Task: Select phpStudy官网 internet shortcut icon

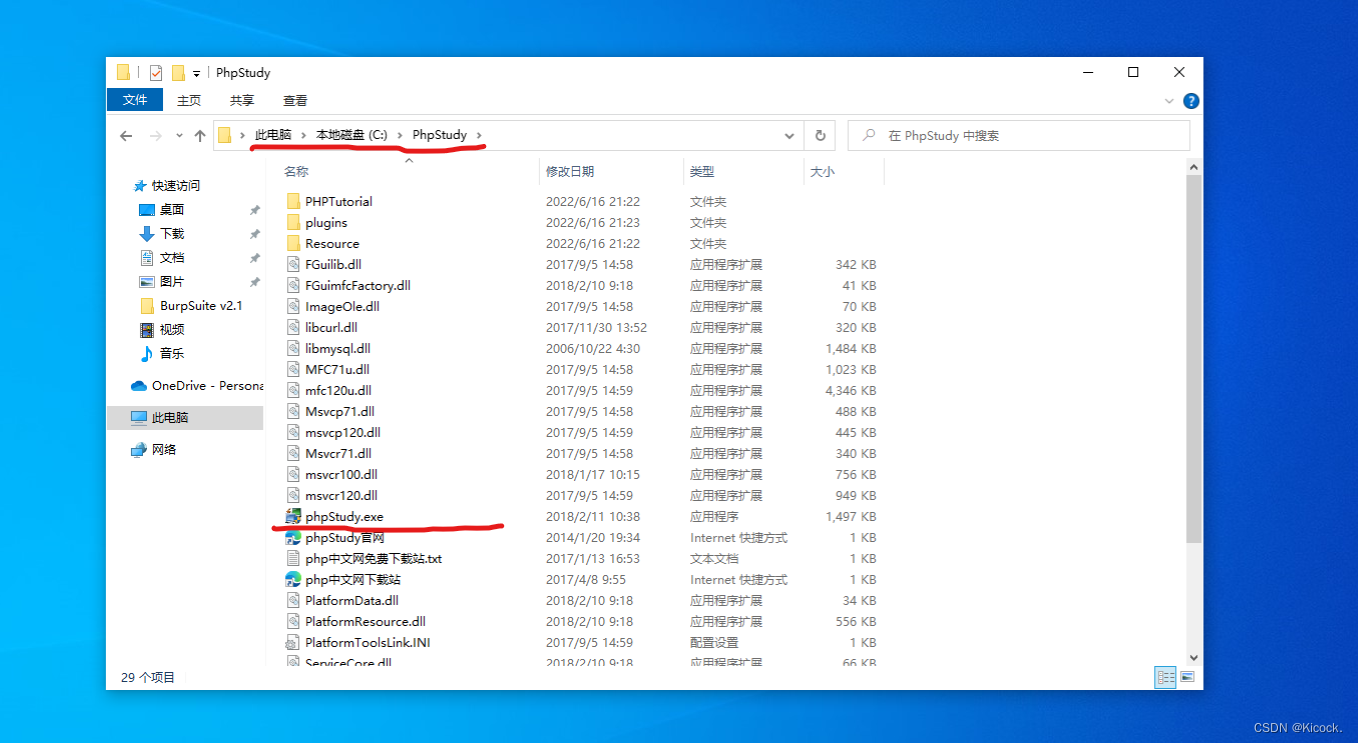Action: tap(293, 537)
